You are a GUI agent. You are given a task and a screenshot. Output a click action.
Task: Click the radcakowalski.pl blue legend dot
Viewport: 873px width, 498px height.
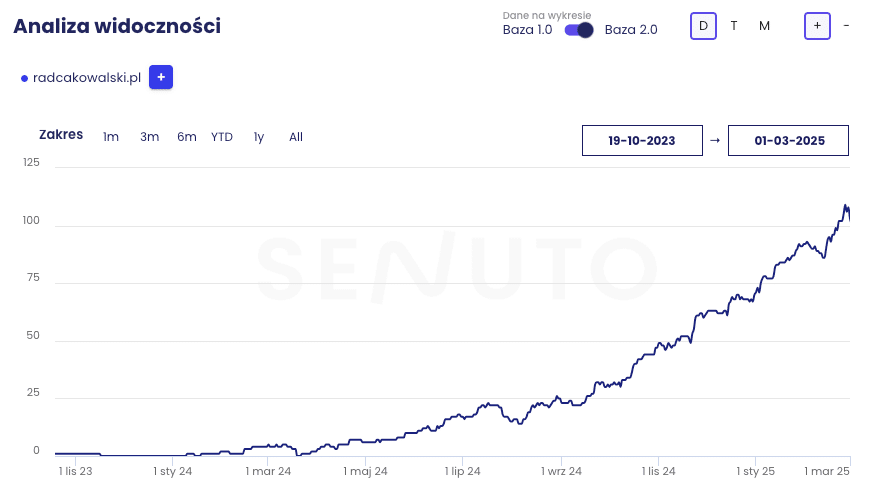(24, 78)
